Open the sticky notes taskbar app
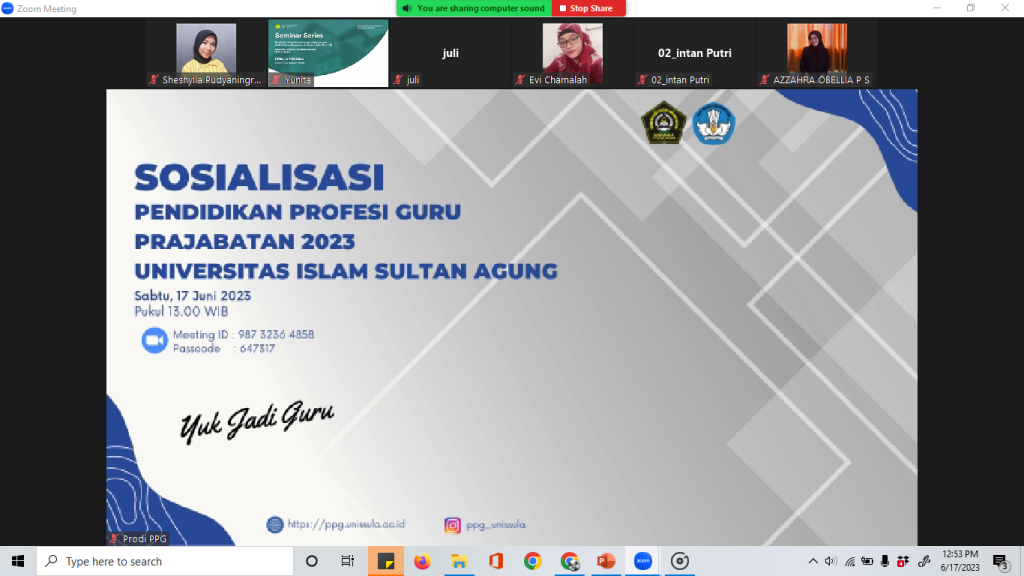1024x576 pixels. pos(384,561)
